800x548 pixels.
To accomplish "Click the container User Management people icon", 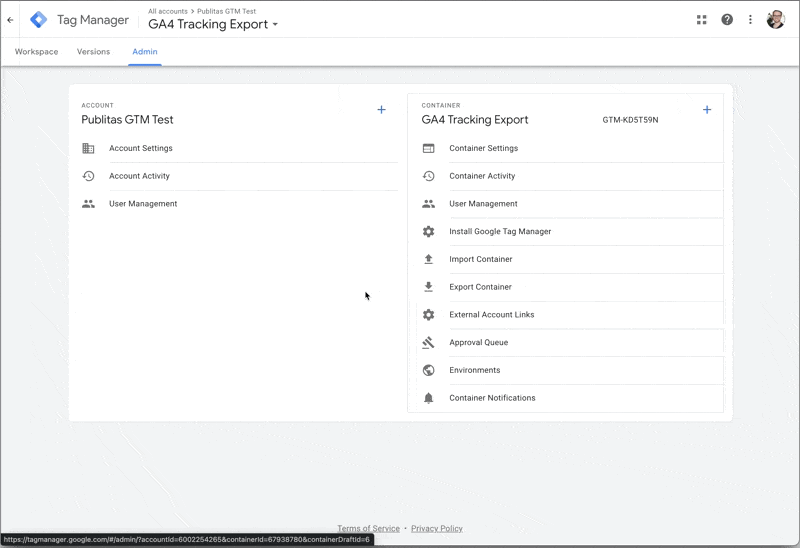I will [x=429, y=204].
